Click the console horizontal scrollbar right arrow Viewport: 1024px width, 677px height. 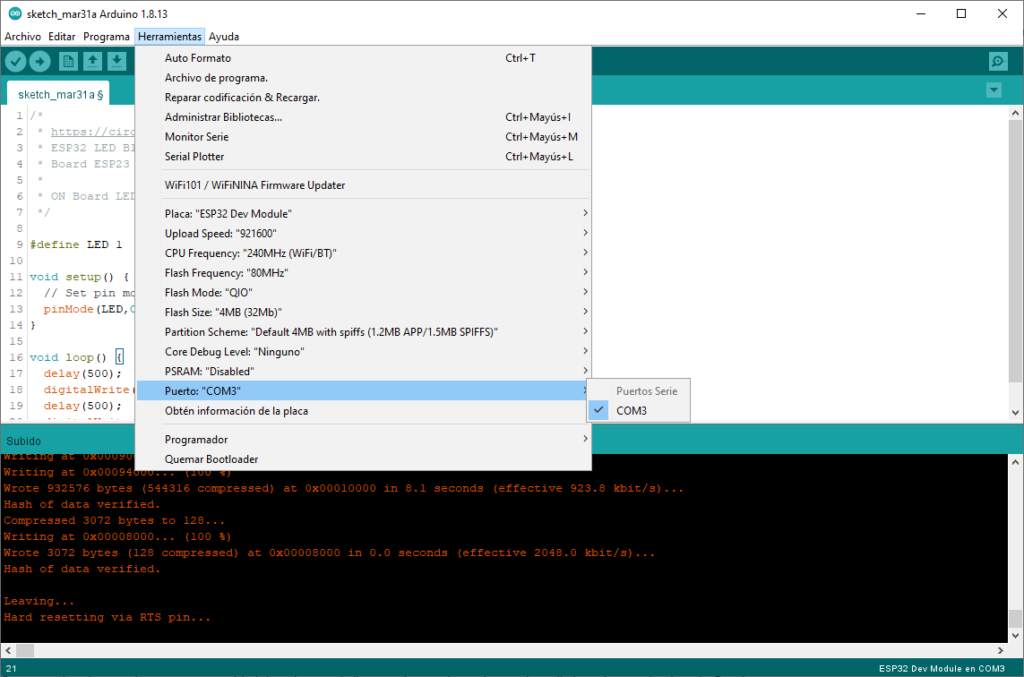[1000, 650]
